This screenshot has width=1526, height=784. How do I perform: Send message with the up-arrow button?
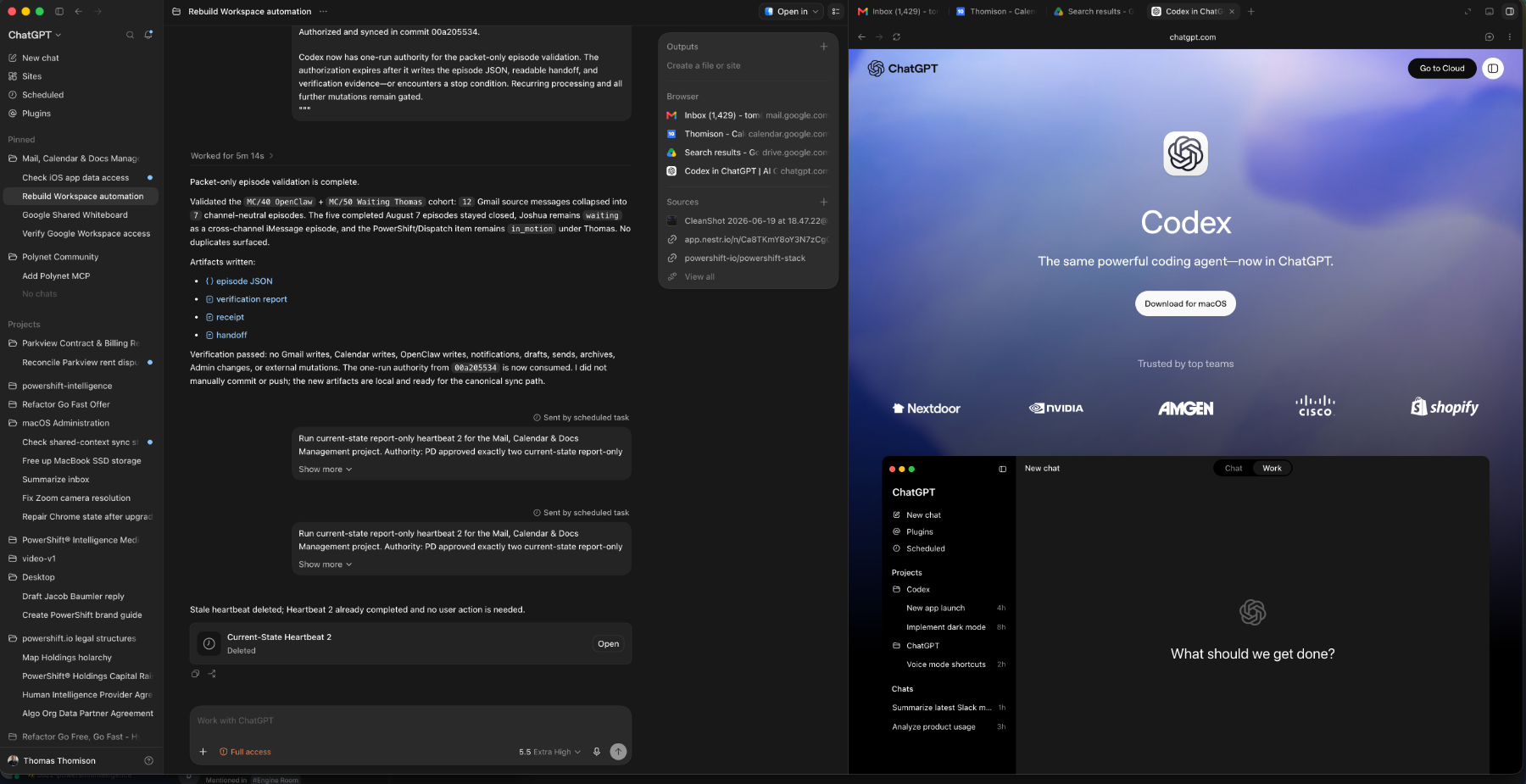[x=619, y=752]
